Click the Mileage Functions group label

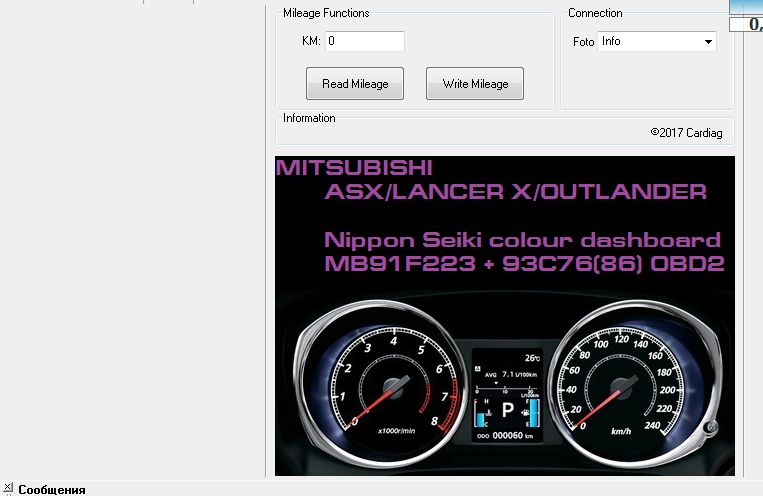click(326, 13)
